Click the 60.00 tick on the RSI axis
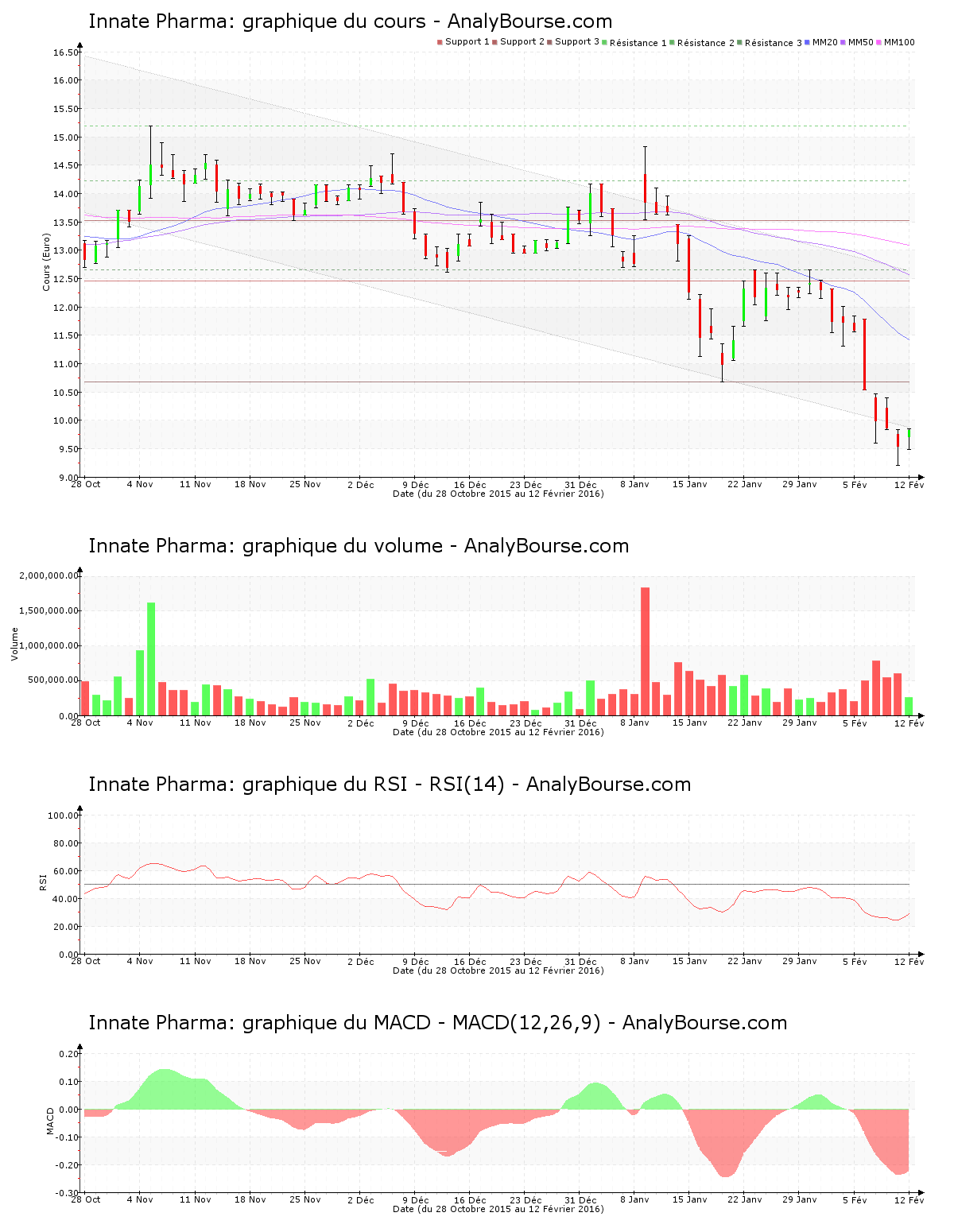Image resolution: width=954 pixels, height=1232 pixels. tap(65, 871)
